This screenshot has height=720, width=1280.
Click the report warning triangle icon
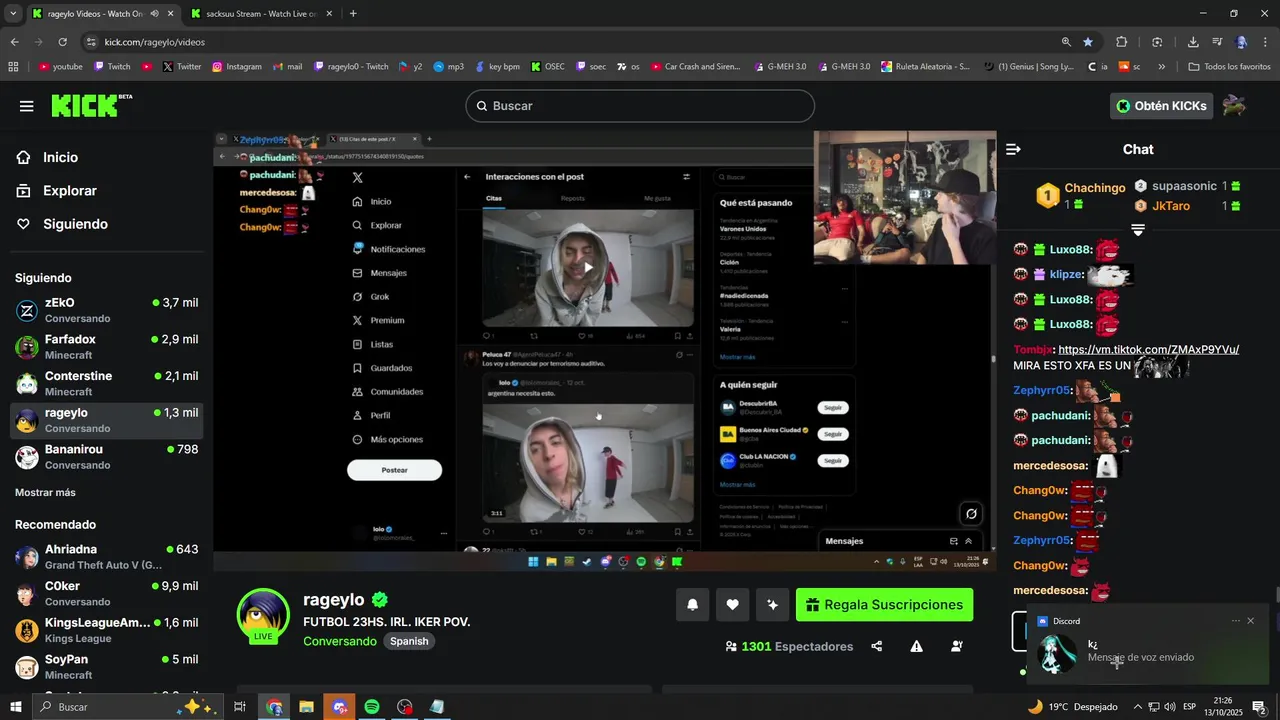click(917, 646)
